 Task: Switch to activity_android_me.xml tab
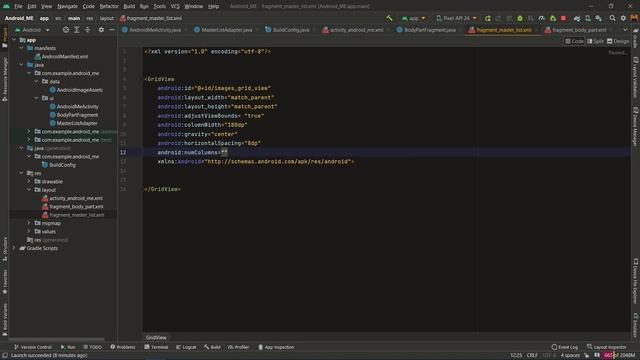coord(353,30)
